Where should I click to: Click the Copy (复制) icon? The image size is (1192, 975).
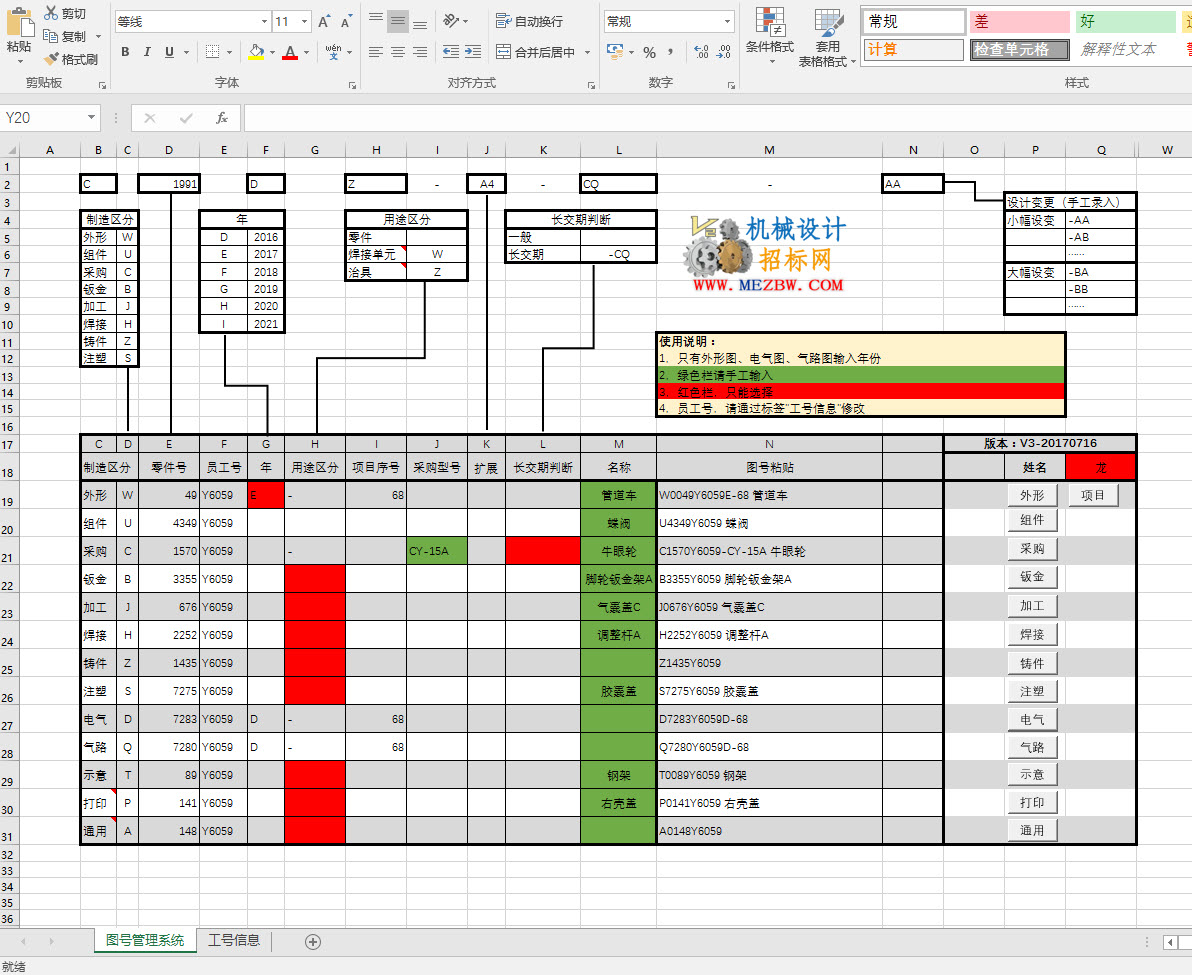[x=51, y=36]
